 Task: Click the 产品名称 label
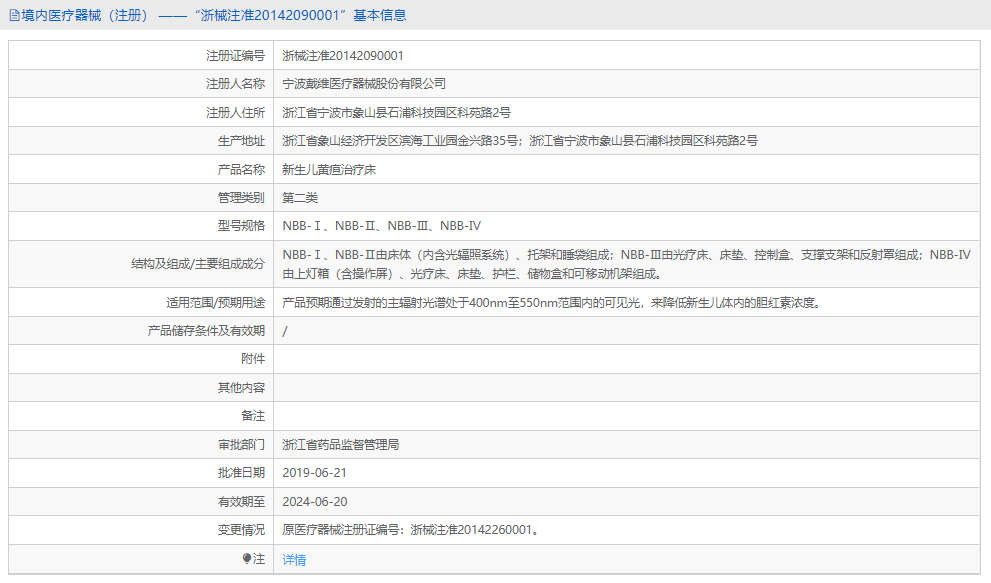241,169
